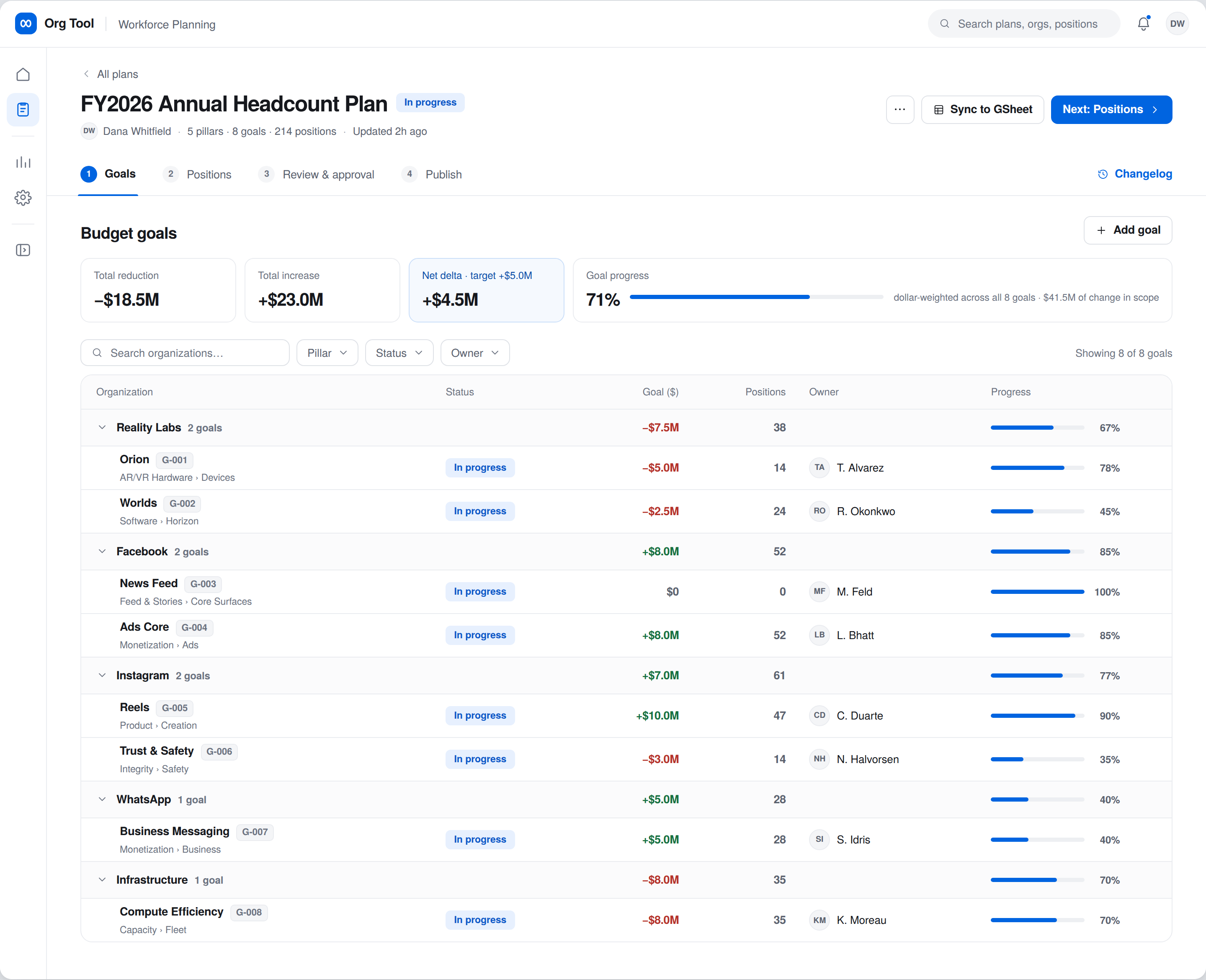Click S. Idris's SI avatar
Screen dimensions: 1206x980
[x=819, y=839]
